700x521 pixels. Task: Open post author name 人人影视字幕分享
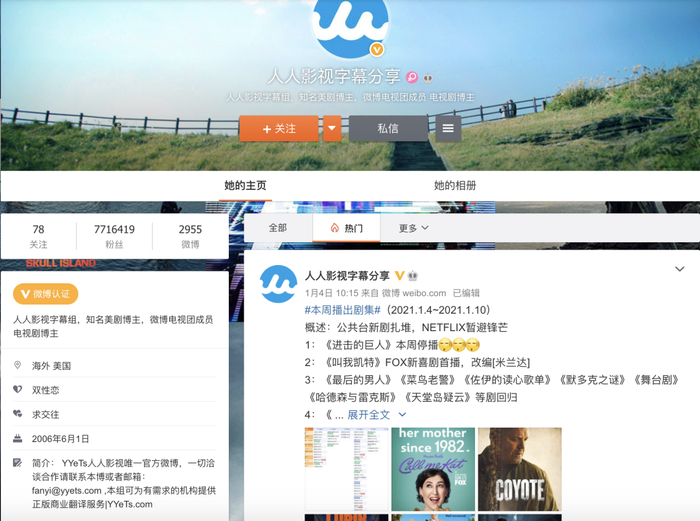coord(347,276)
